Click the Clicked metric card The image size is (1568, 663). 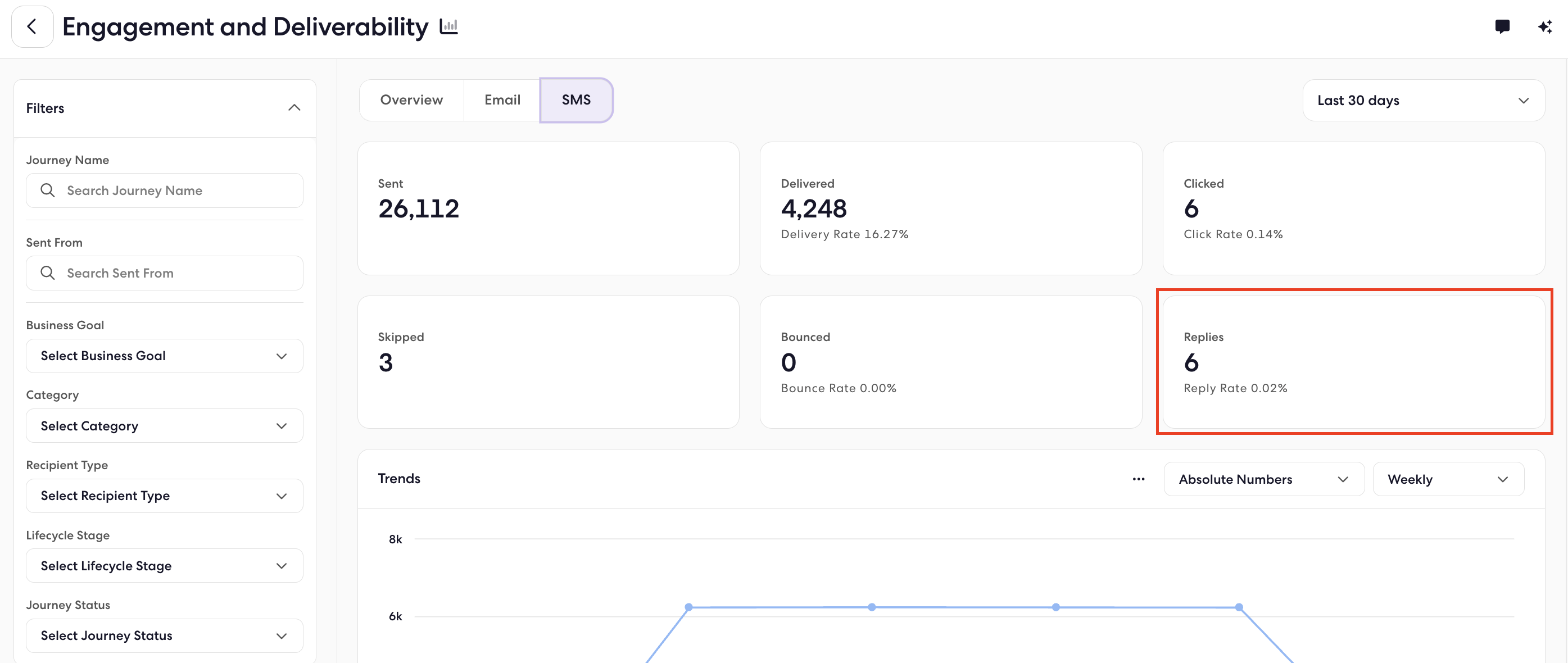coord(1354,208)
